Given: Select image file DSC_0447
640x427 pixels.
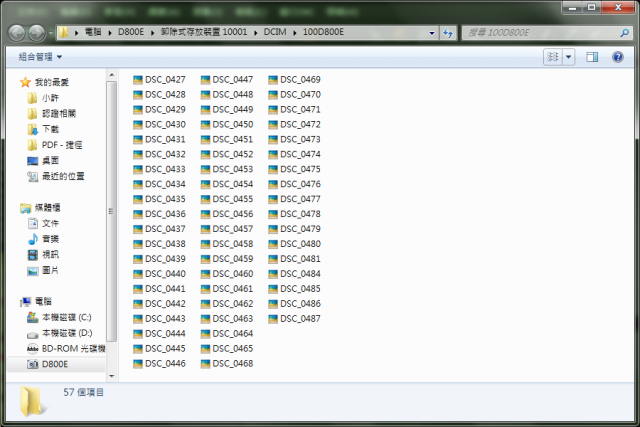Looking at the screenshot, I should [x=227, y=80].
